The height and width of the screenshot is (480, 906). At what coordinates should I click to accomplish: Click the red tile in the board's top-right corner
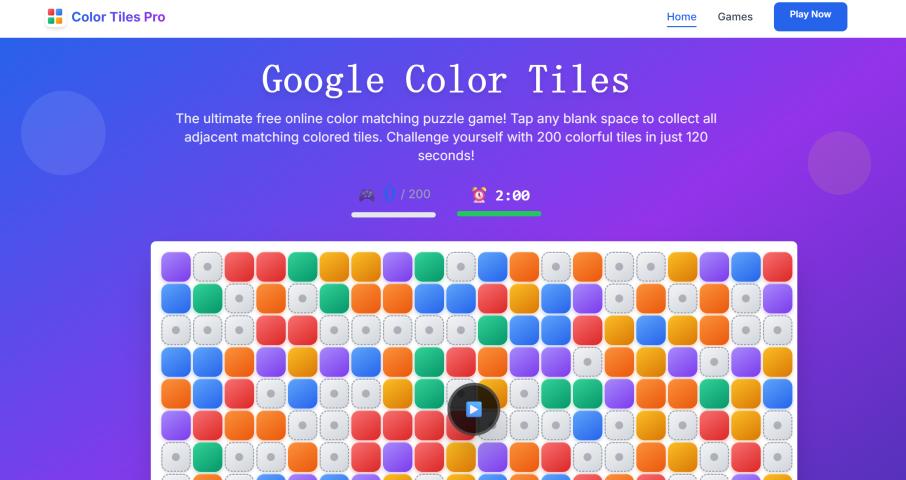tap(777, 267)
